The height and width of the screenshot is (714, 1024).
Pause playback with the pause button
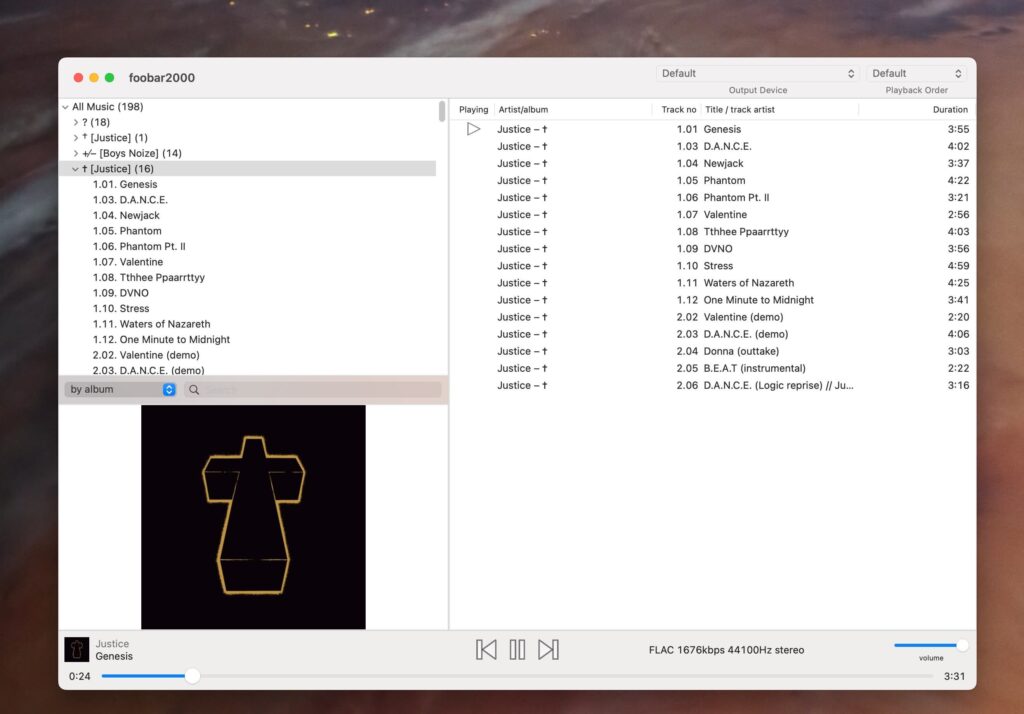[517, 649]
